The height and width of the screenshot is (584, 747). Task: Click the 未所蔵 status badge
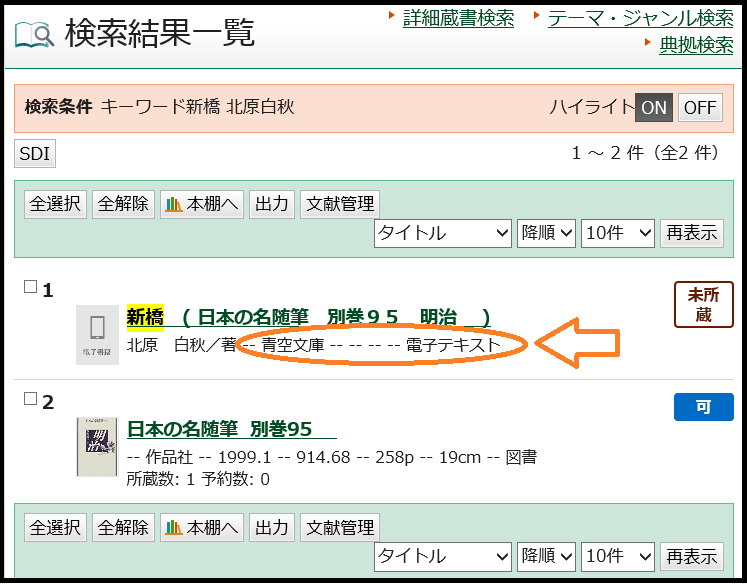[704, 305]
